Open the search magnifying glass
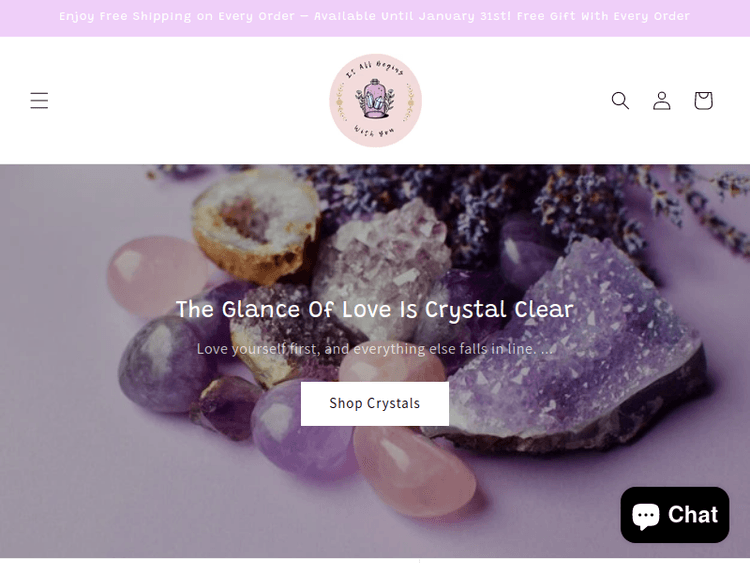The width and height of the screenshot is (750, 563). click(620, 100)
